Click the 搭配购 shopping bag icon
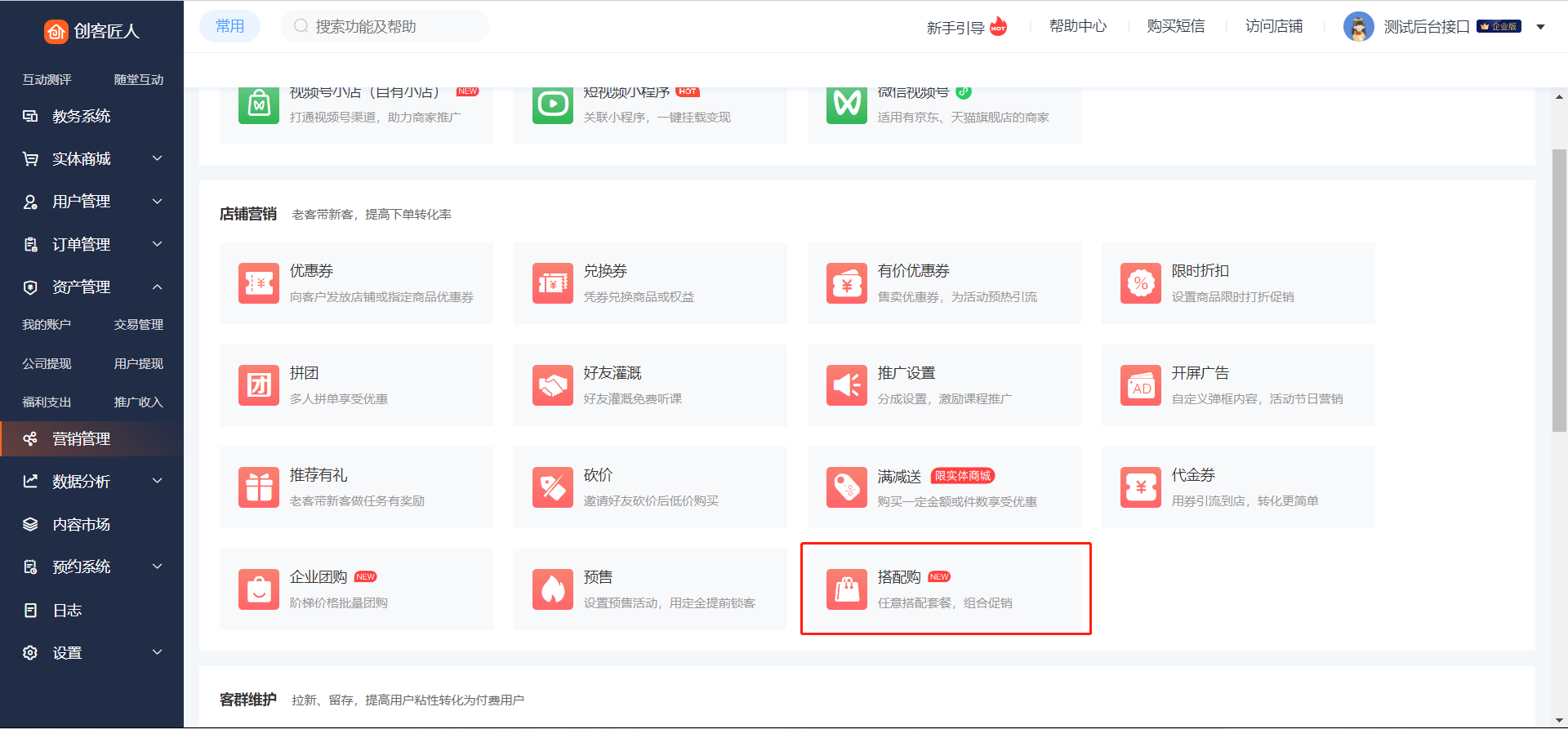The height and width of the screenshot is (729, 1568). [847, 589]
